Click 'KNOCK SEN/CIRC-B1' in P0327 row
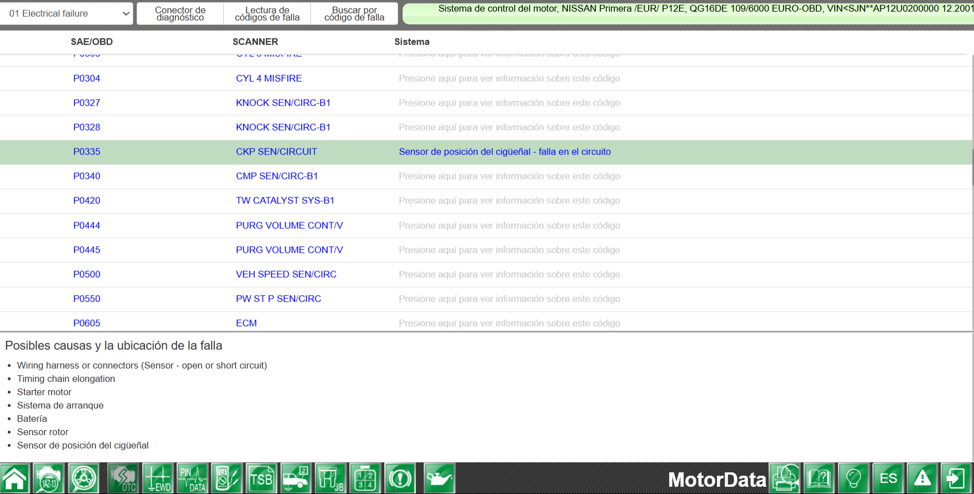This screenshot has height=494, width=974. coord(283,103)
